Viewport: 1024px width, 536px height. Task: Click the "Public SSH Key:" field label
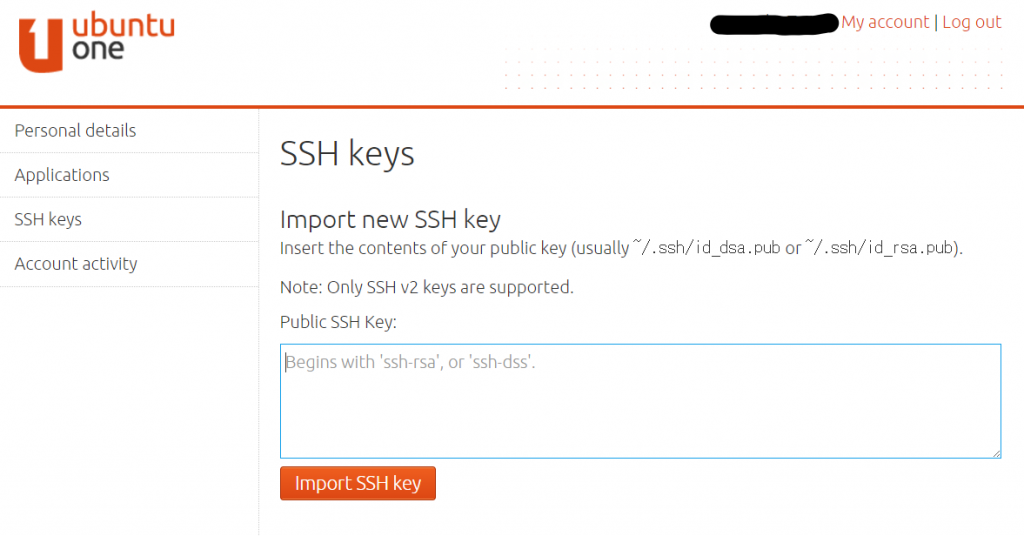(338, 322)
